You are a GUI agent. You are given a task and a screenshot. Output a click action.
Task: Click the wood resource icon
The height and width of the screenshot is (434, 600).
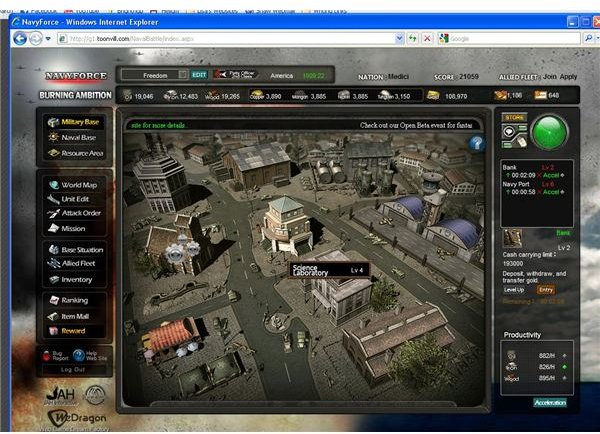tap(212, 95)
